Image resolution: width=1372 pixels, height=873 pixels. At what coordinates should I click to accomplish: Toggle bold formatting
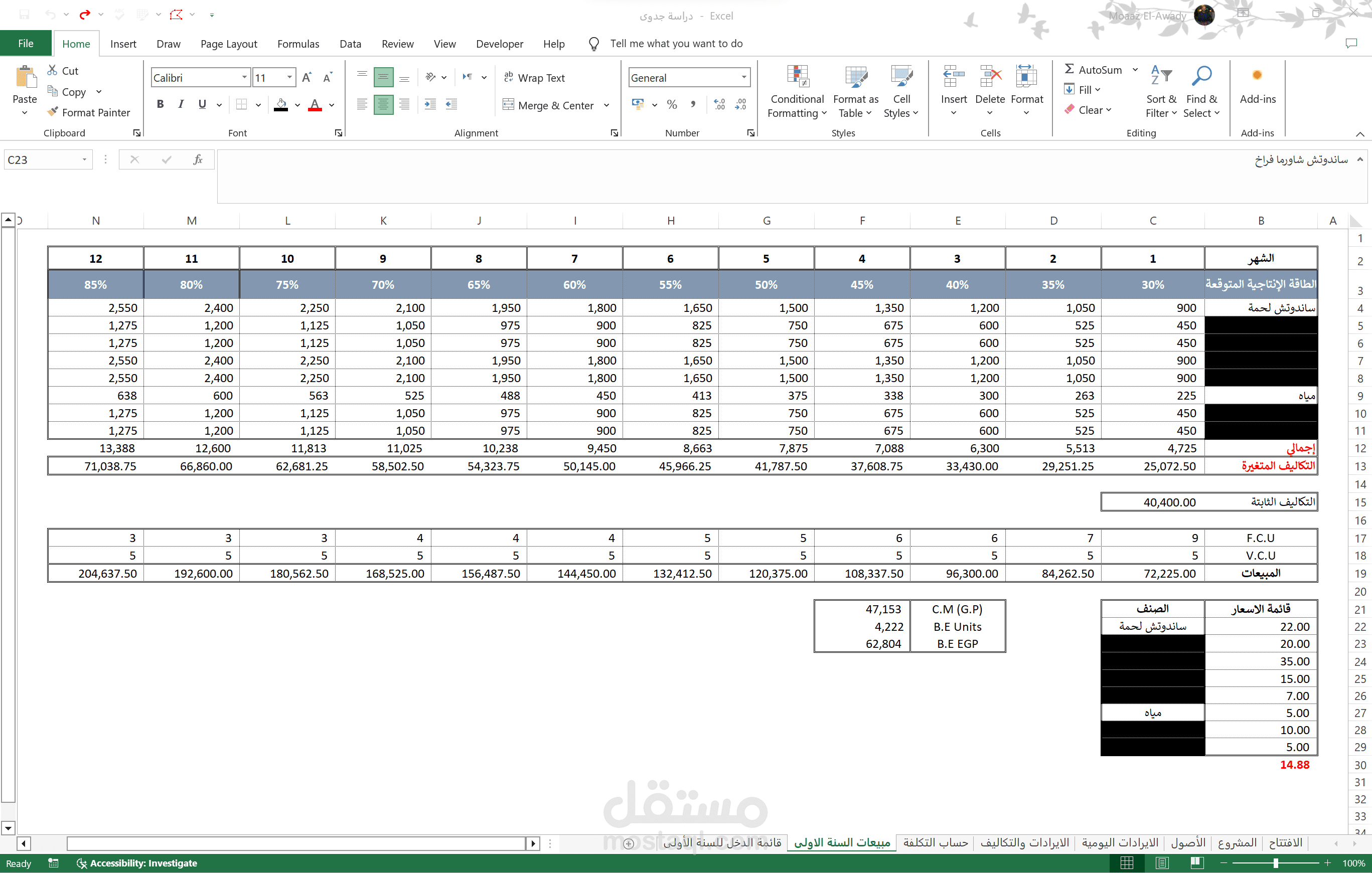[x=160, y=104]
